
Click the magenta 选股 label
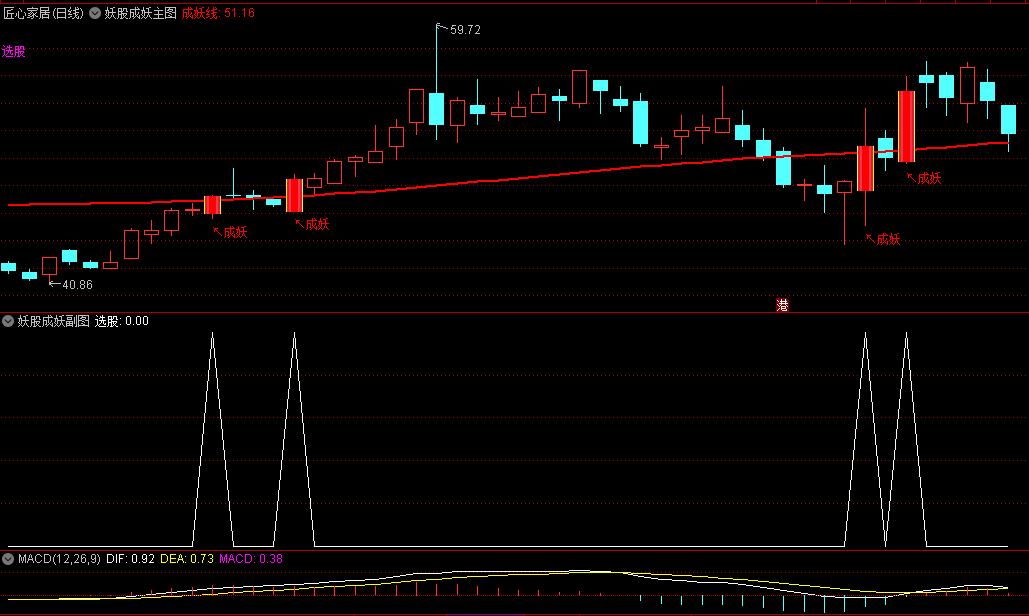coord(14,51)
